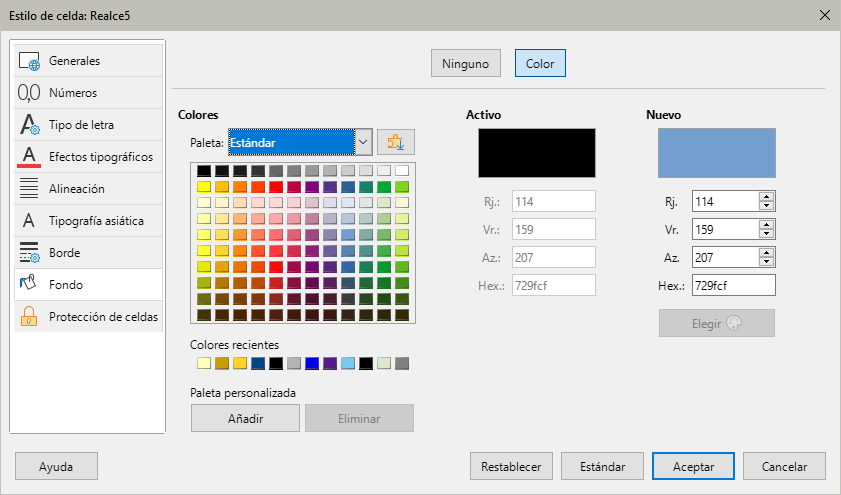Click the Efectos tipográficos icon

[29, 157]
